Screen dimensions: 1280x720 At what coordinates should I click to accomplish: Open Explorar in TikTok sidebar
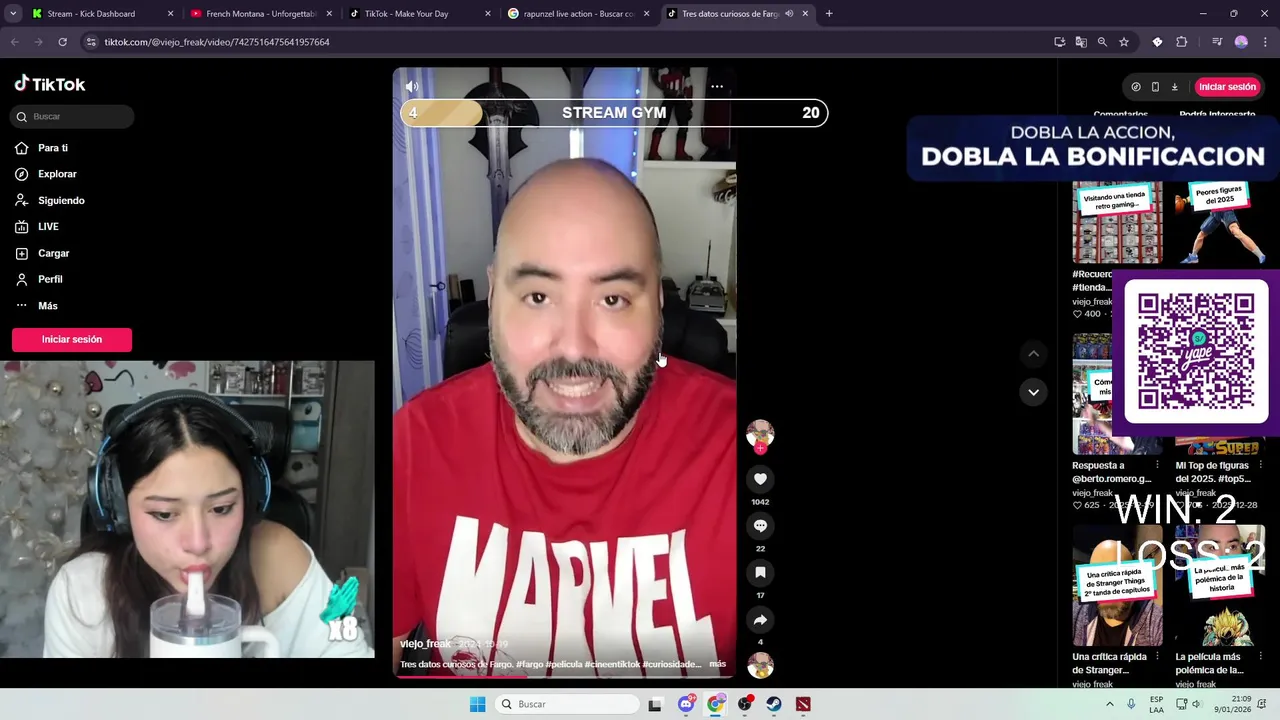click(x=57, y=174)
